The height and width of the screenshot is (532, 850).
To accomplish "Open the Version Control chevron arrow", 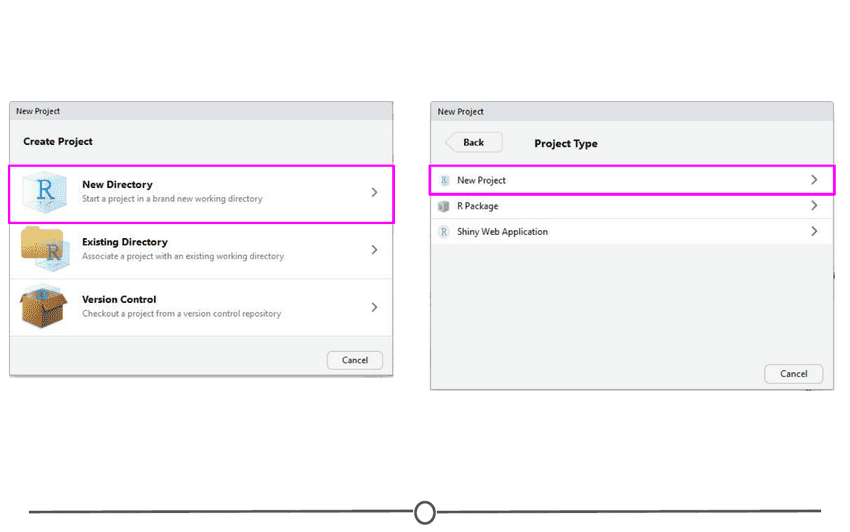I will (x=374, y=307).
